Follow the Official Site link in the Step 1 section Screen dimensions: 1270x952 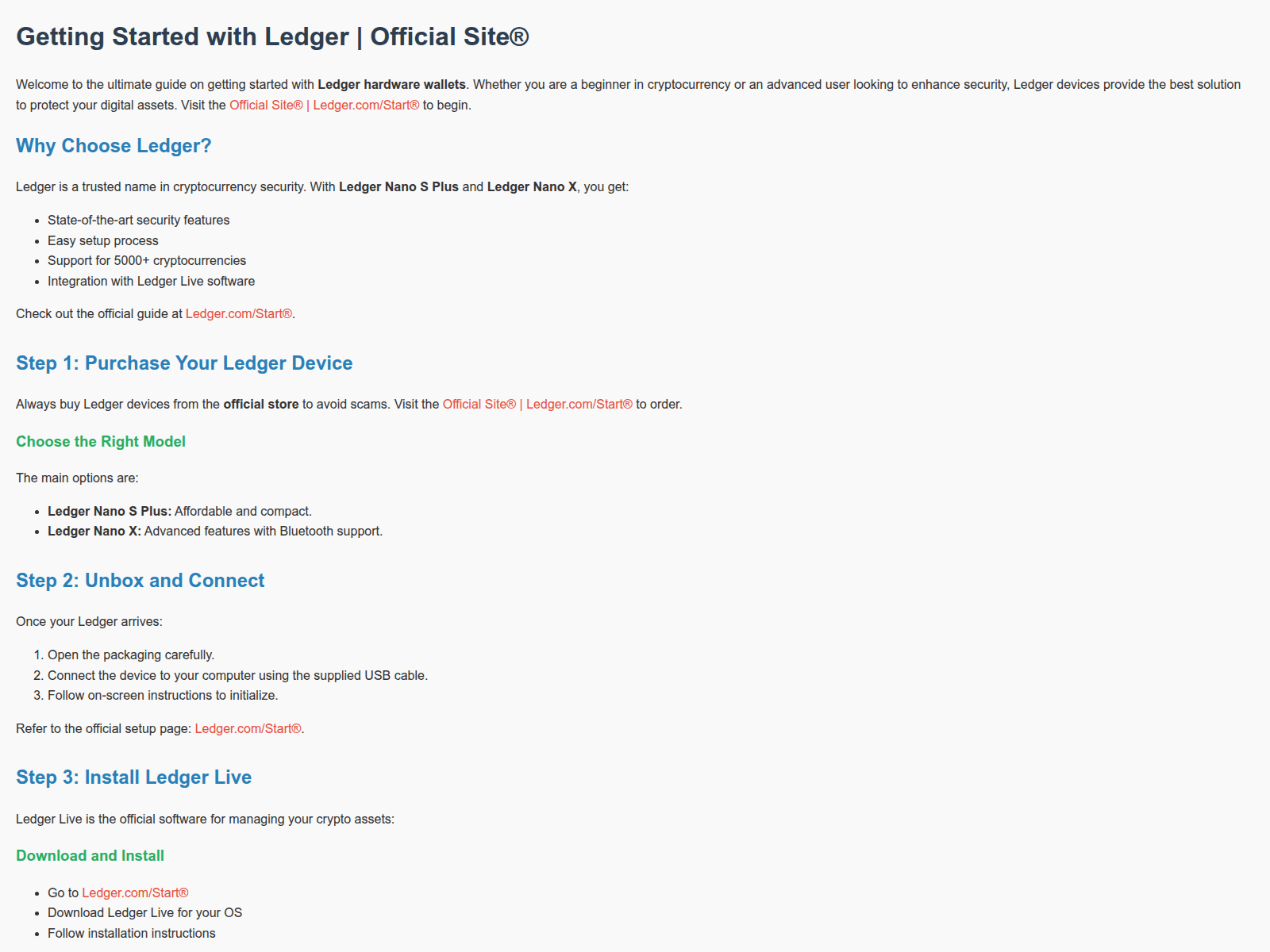click(537, 404)
